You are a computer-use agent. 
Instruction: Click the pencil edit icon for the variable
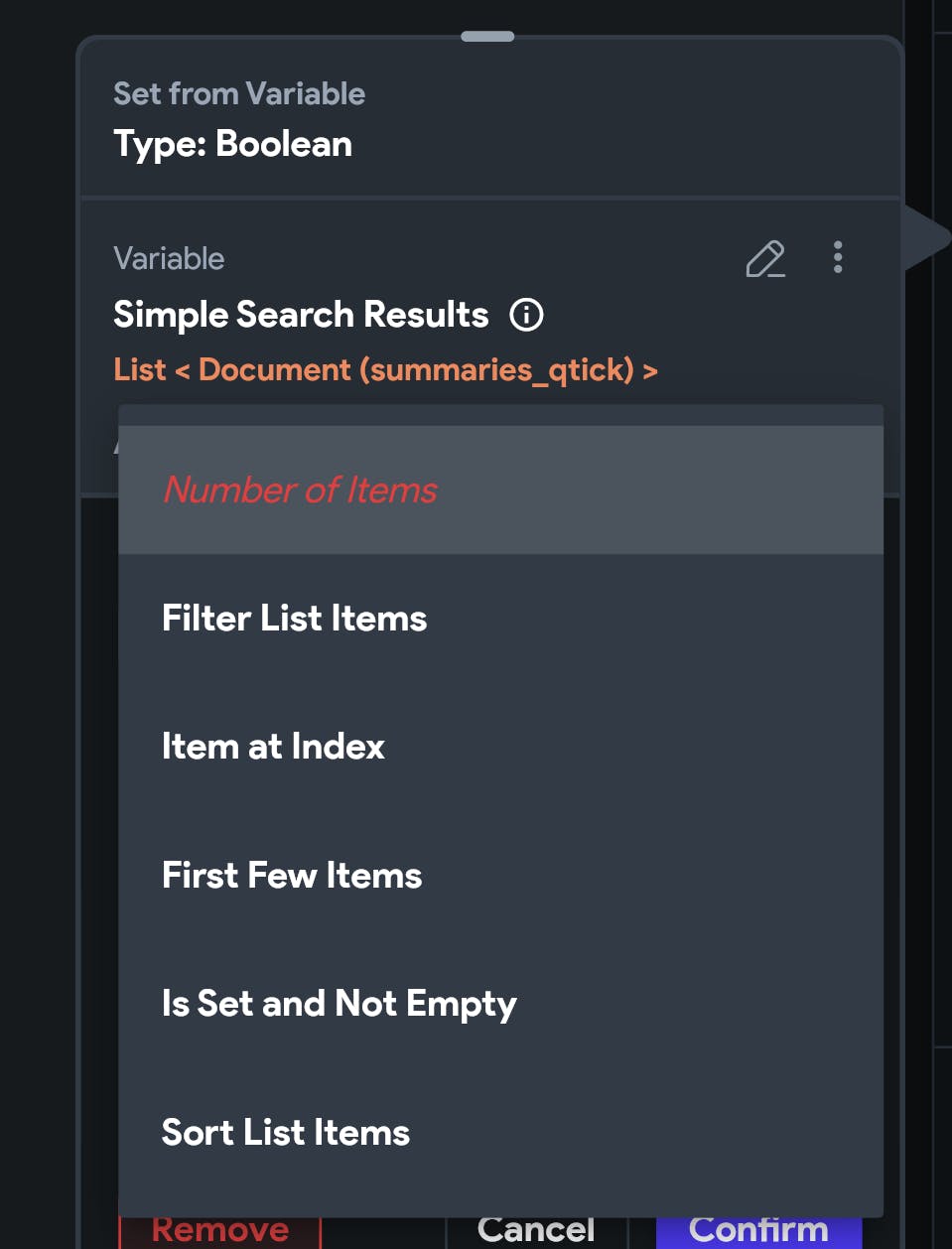[765, 259]
